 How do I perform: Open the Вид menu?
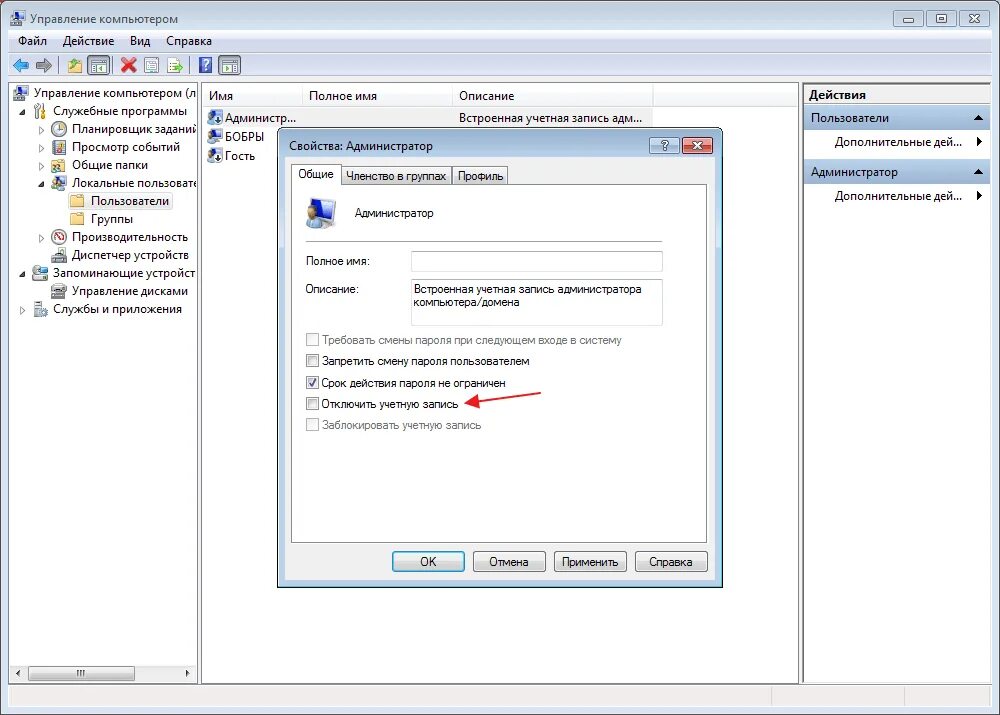(x=140, y=41)
